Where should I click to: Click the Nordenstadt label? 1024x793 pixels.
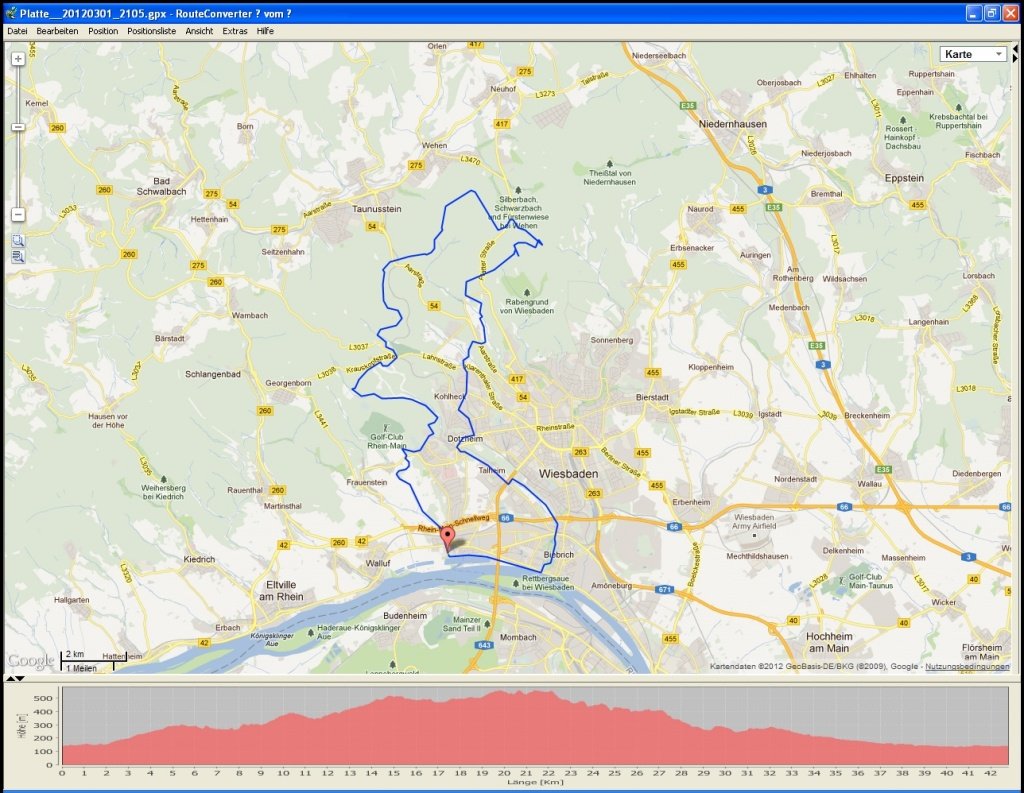[x=795, y=479]
